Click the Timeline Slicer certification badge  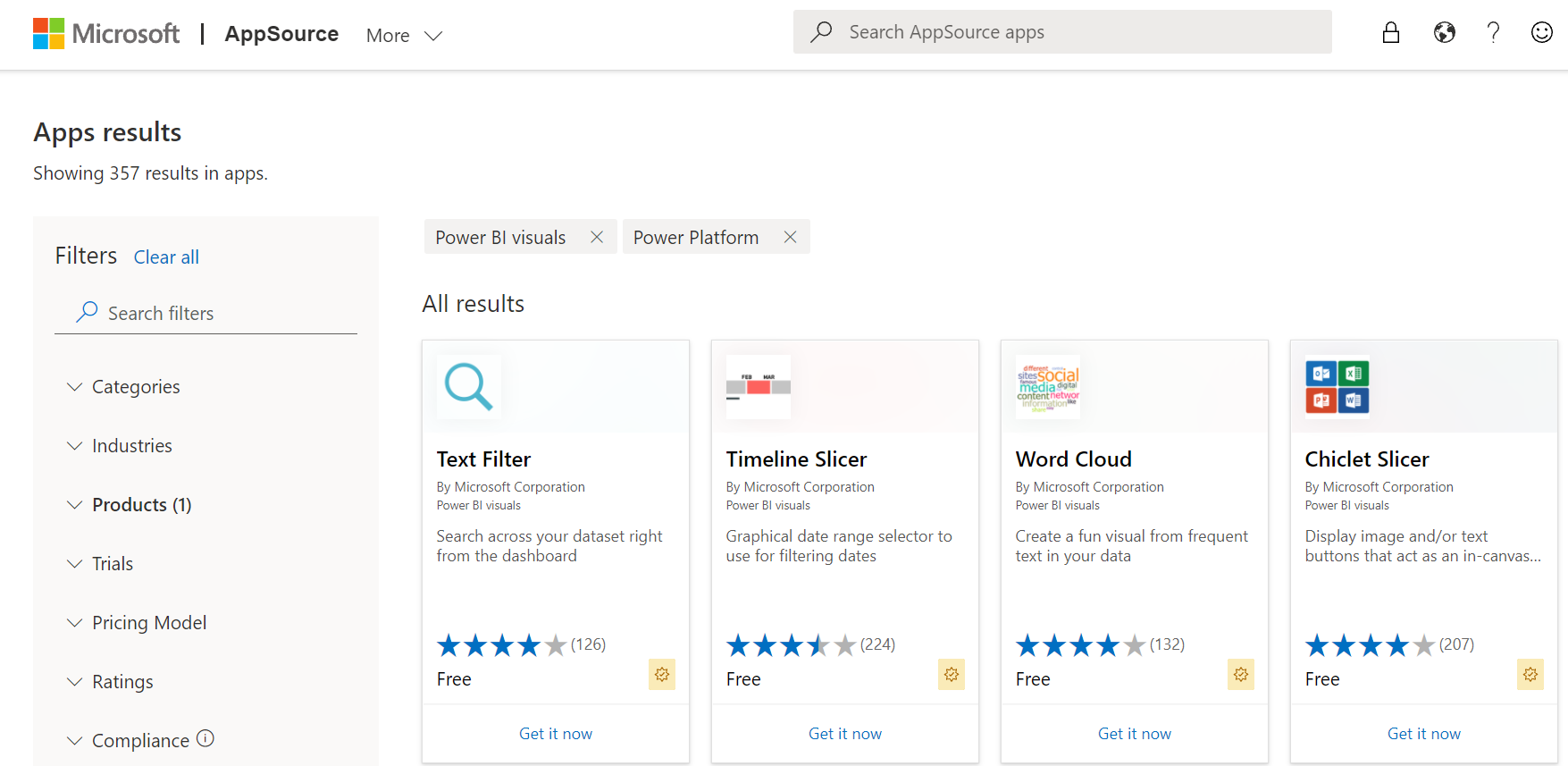coord(951,674)
